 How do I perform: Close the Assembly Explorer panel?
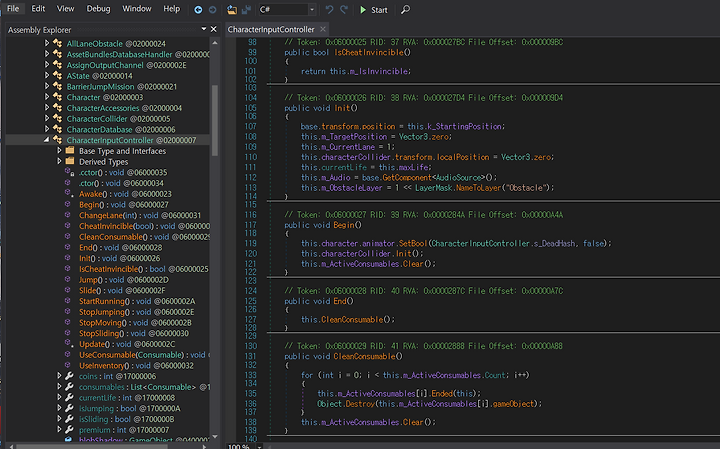pos(214,29)
